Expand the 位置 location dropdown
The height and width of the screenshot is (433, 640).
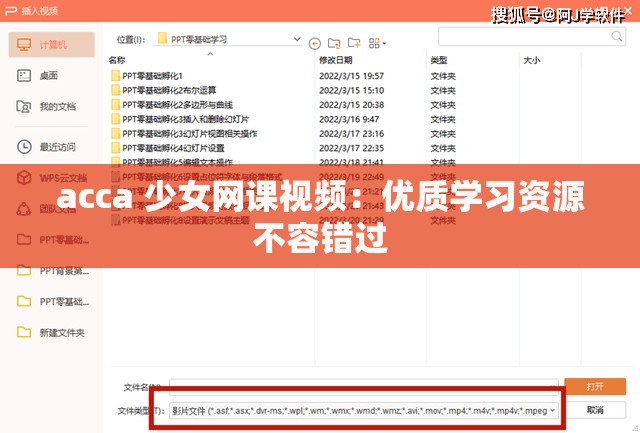(x=297, y=39)
